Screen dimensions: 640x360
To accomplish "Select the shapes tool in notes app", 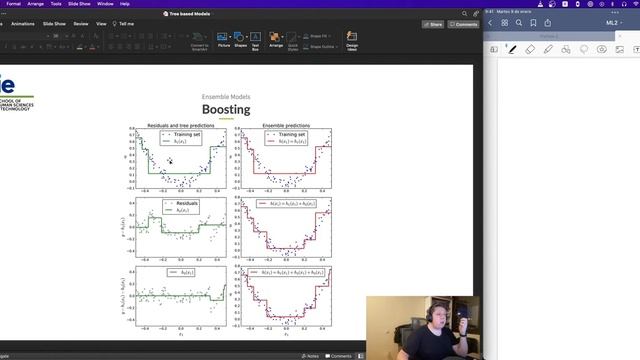I will coord(566,49).
